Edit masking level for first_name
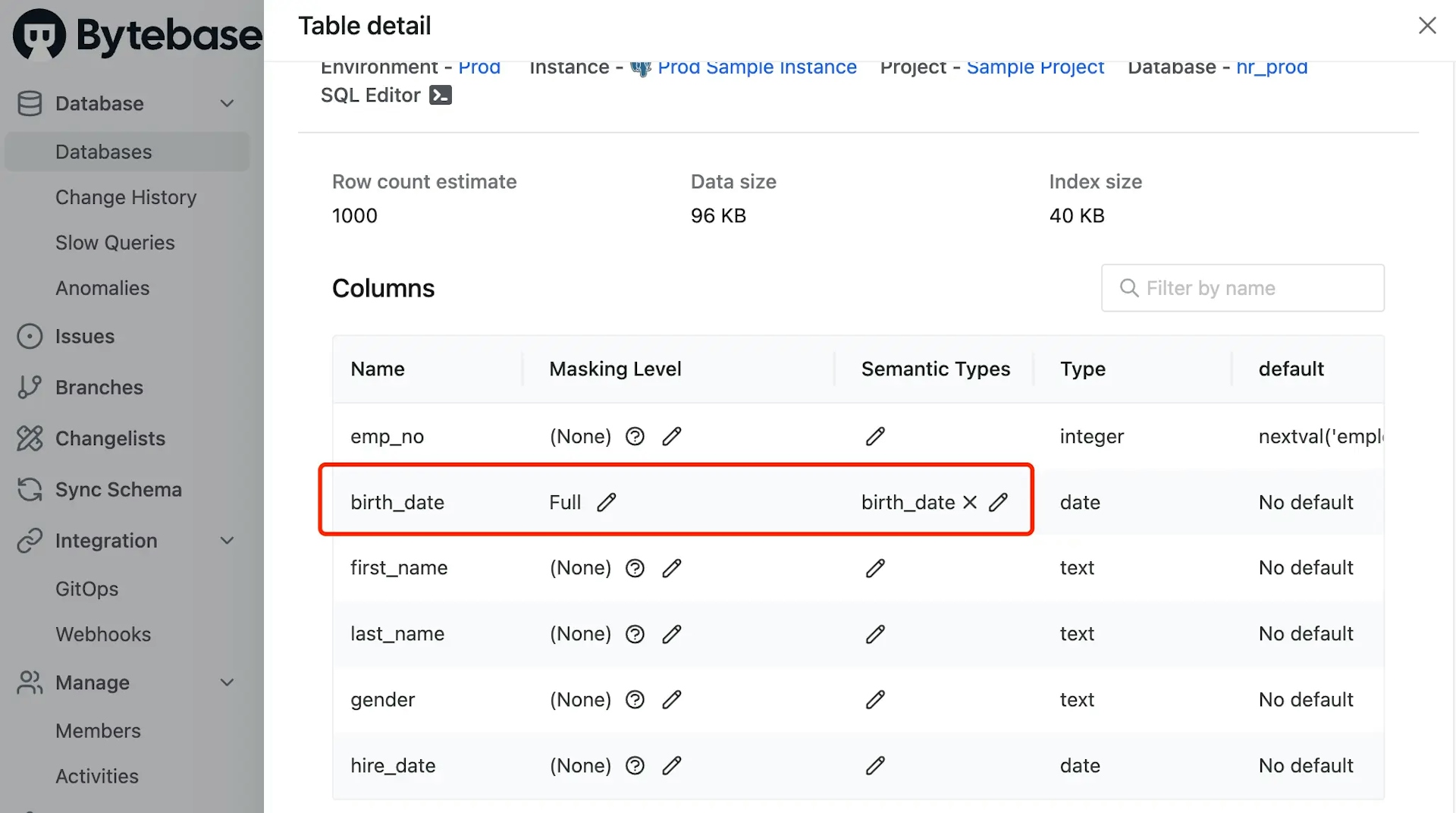This screenshot has height=813, width=1456. click(672, 568)
